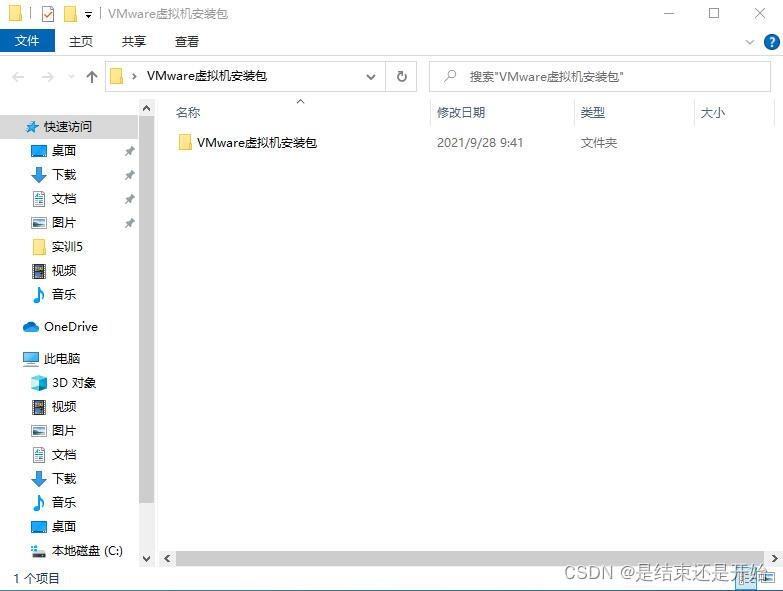This screenshot has width=783, height=591.
Task: Click the folder icon in the address bar
Action: pyautogui.click(x=116, y=76)
